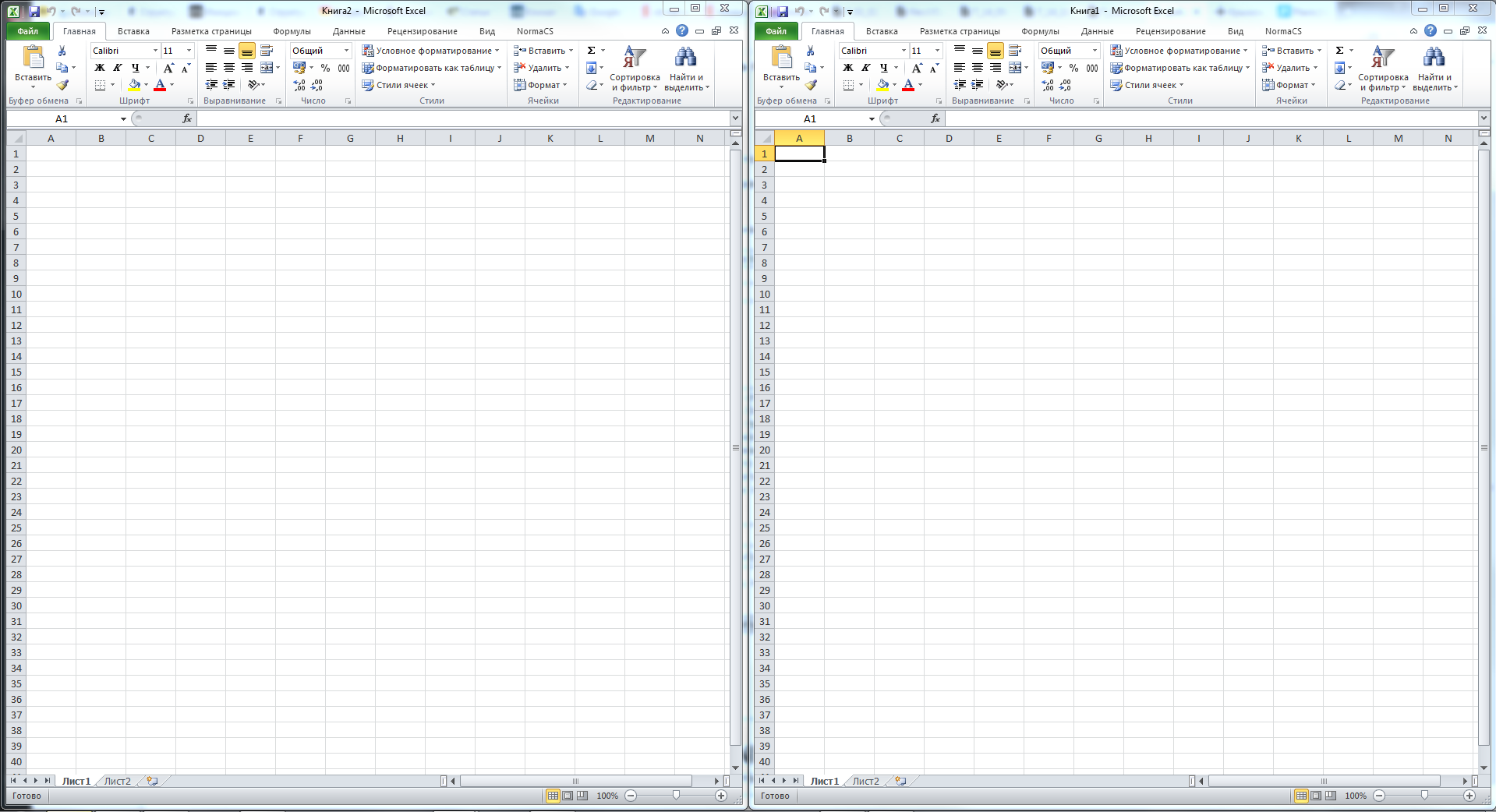Open NormaCS tab in Книга1 window

1283,31
